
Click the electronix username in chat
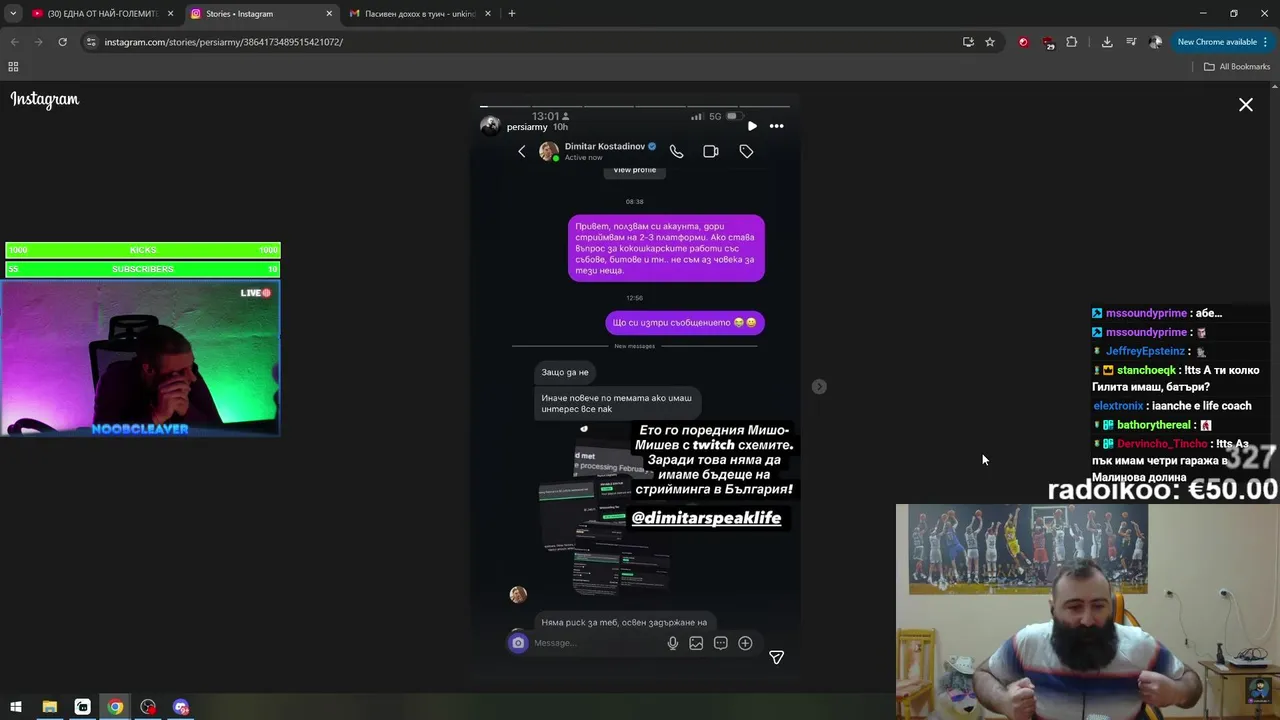point(1118,406)
